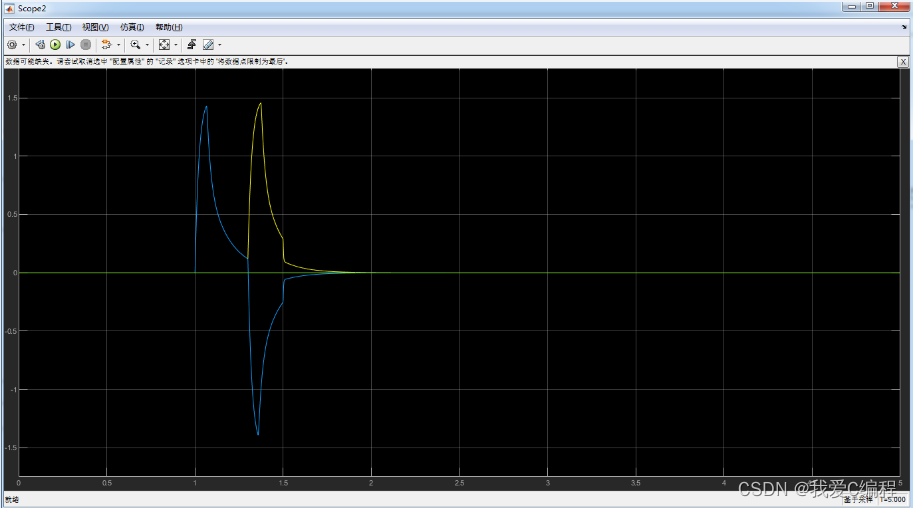Click the MATLAB icon in title bar
913x508 pixels.
coord(9,8)
